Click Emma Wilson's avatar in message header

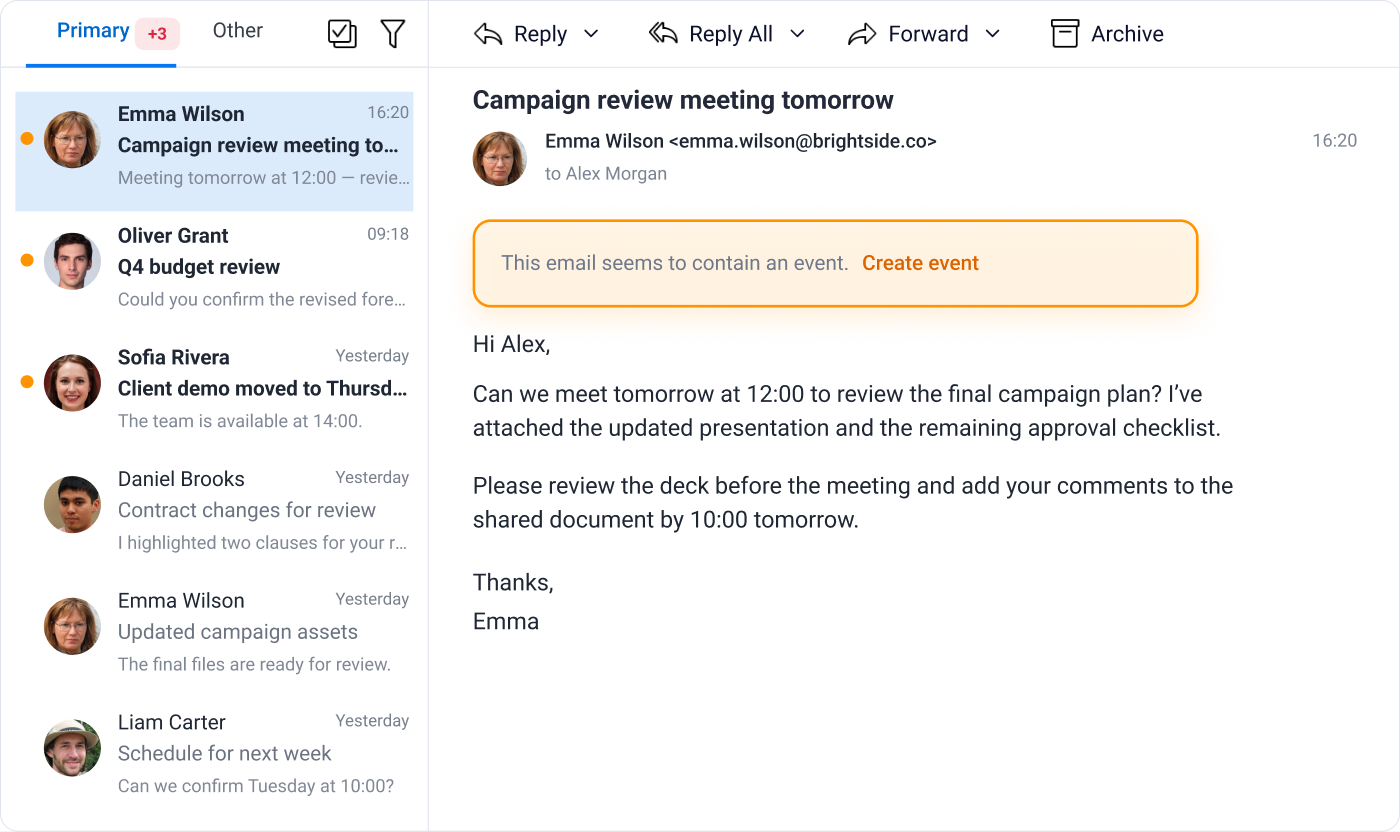(500, 158)
